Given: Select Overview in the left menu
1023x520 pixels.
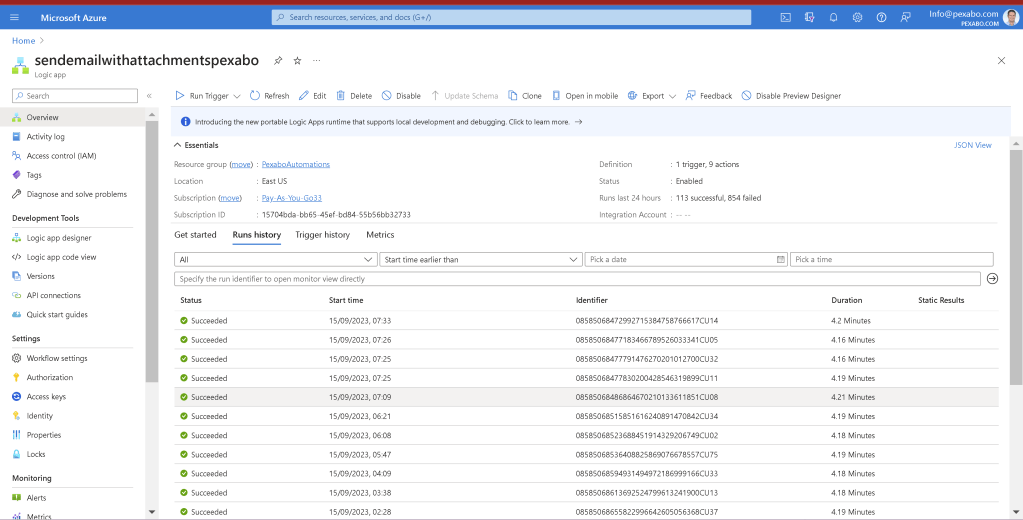Looking at the screenshot, I should 72,117.
